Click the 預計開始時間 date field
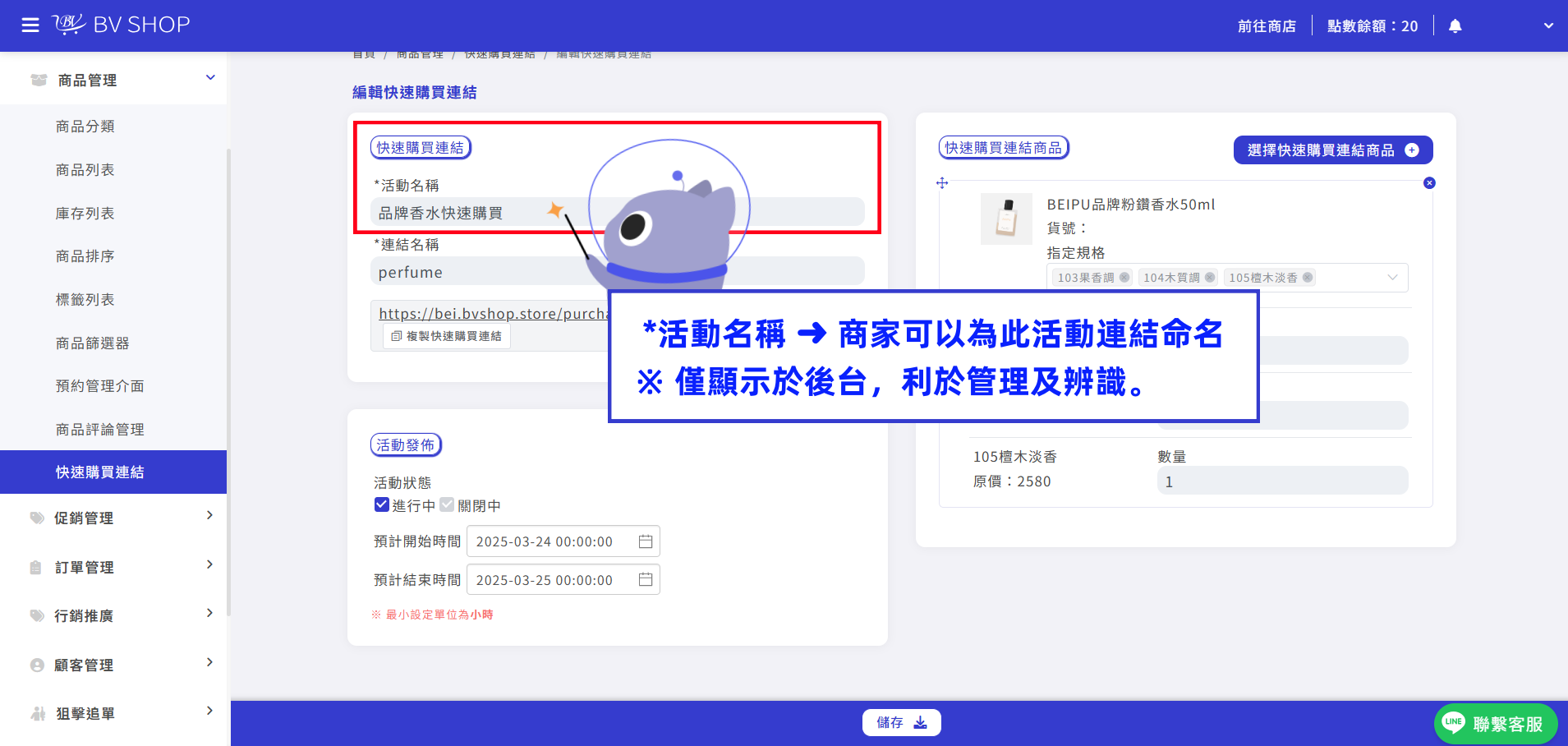Image resolution: width=1568 pixels, height=746 pixels. coord(563,541)
